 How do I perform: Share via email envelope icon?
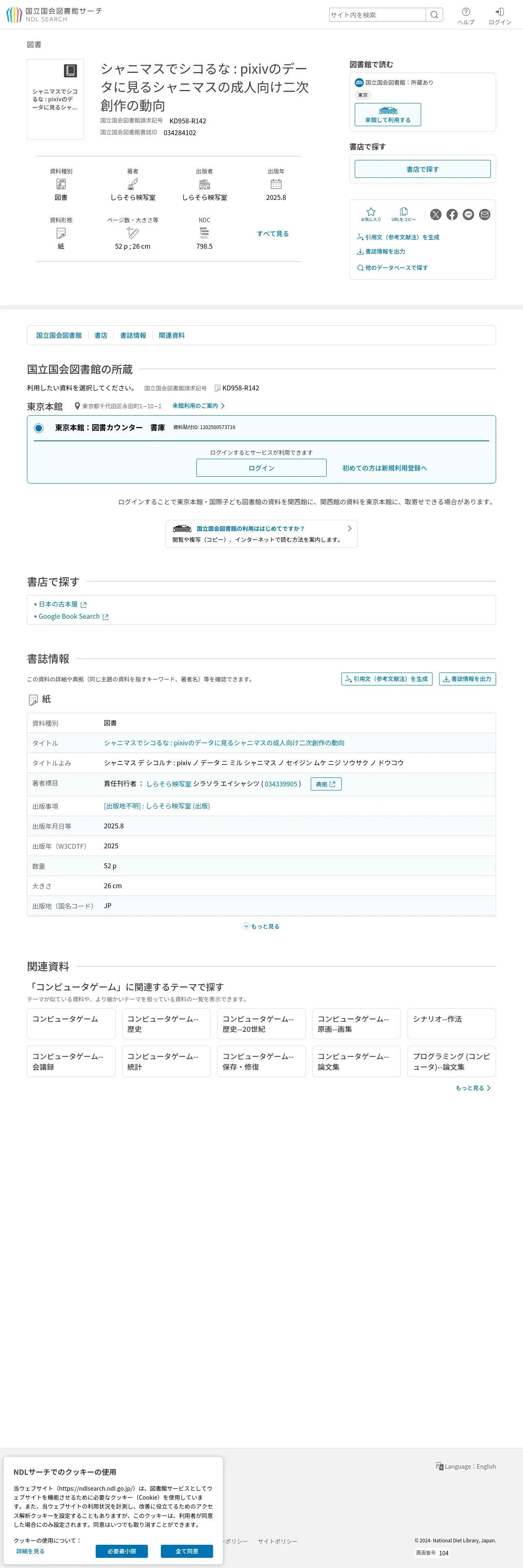[485, 214]
